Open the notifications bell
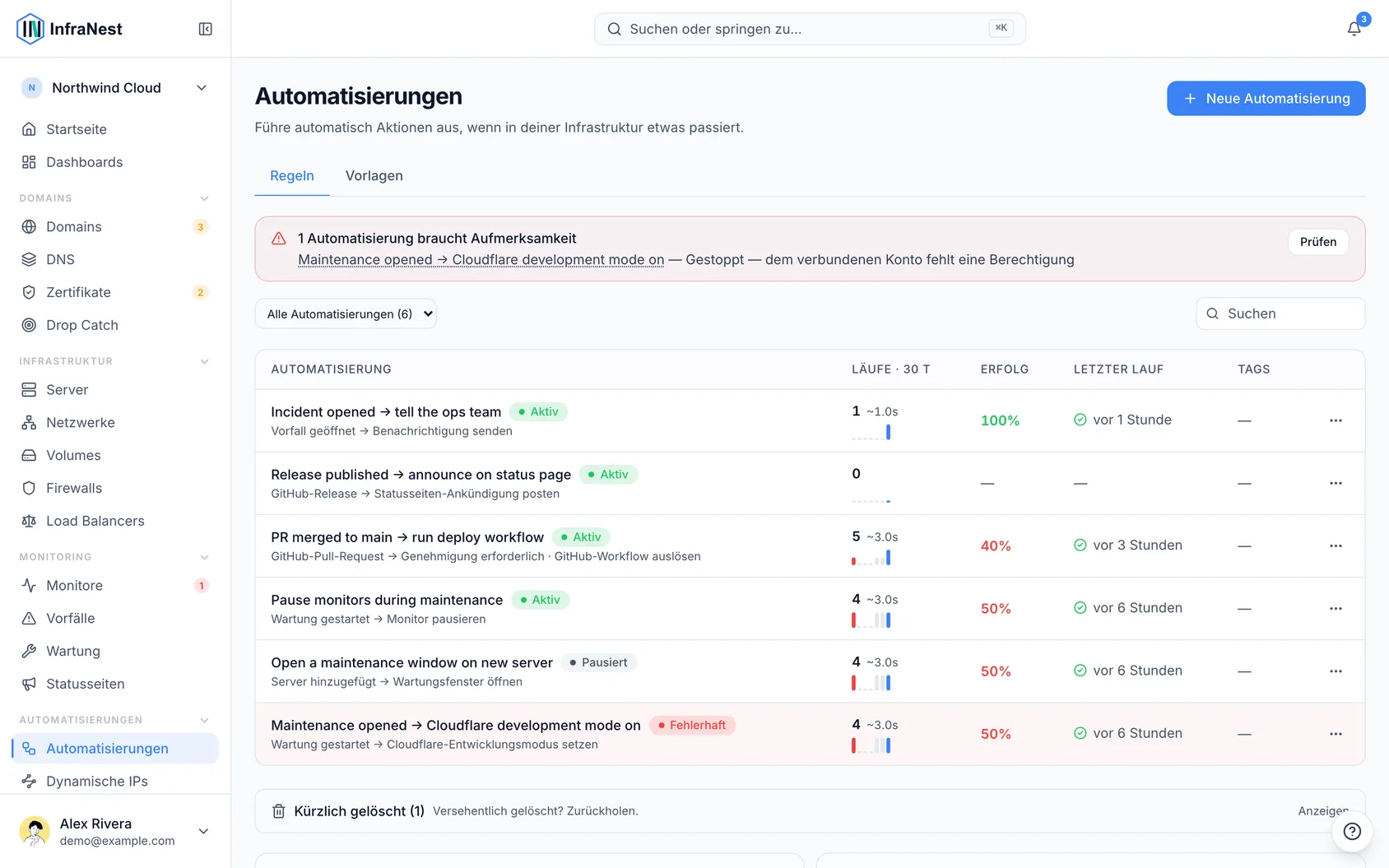The width and height of the screenshot is (1389, 868). point(1354,29)
